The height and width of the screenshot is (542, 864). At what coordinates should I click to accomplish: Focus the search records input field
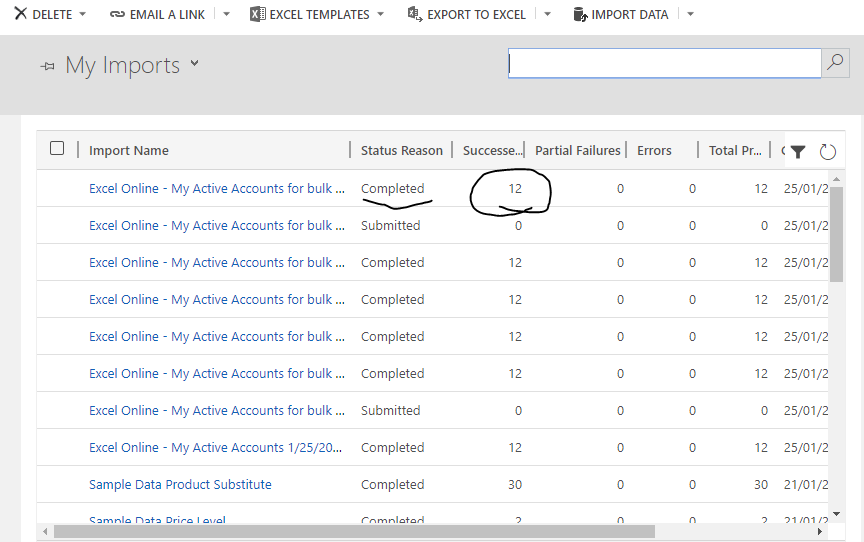665,63
